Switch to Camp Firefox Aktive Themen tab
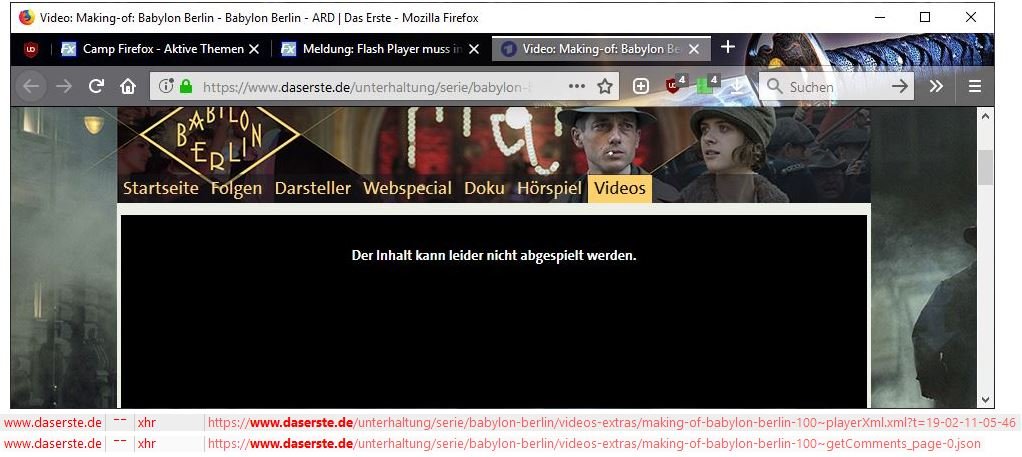Screen dimensions: 1022x457 (153, 49)
